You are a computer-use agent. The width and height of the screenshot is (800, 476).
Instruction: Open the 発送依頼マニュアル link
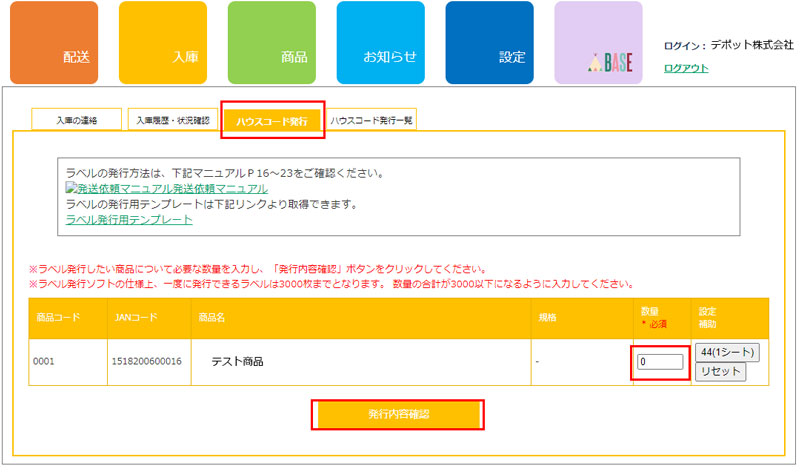point(222,188)
